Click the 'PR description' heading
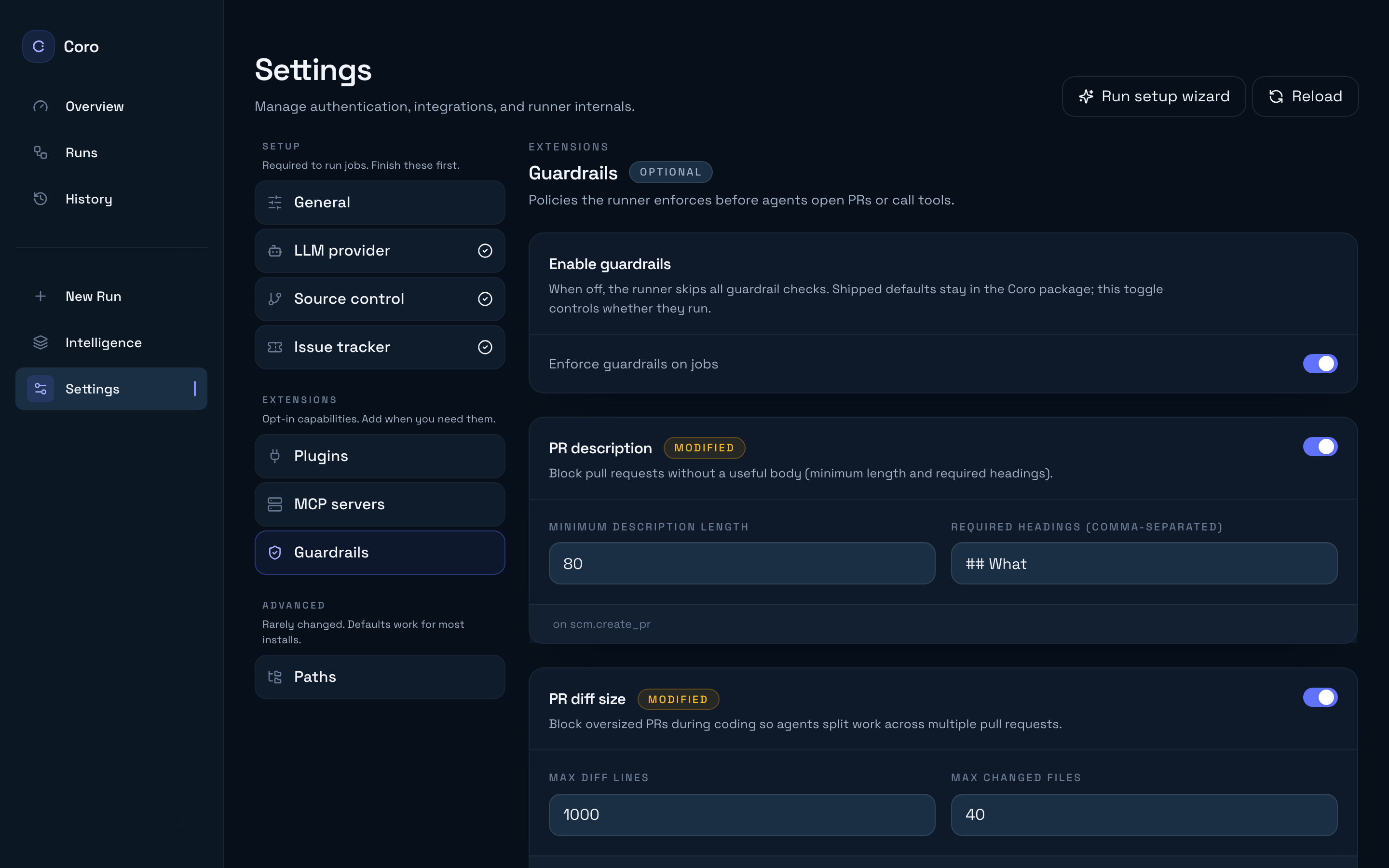Viewport: 1389px width, 868px height. (x=600, y=448)
